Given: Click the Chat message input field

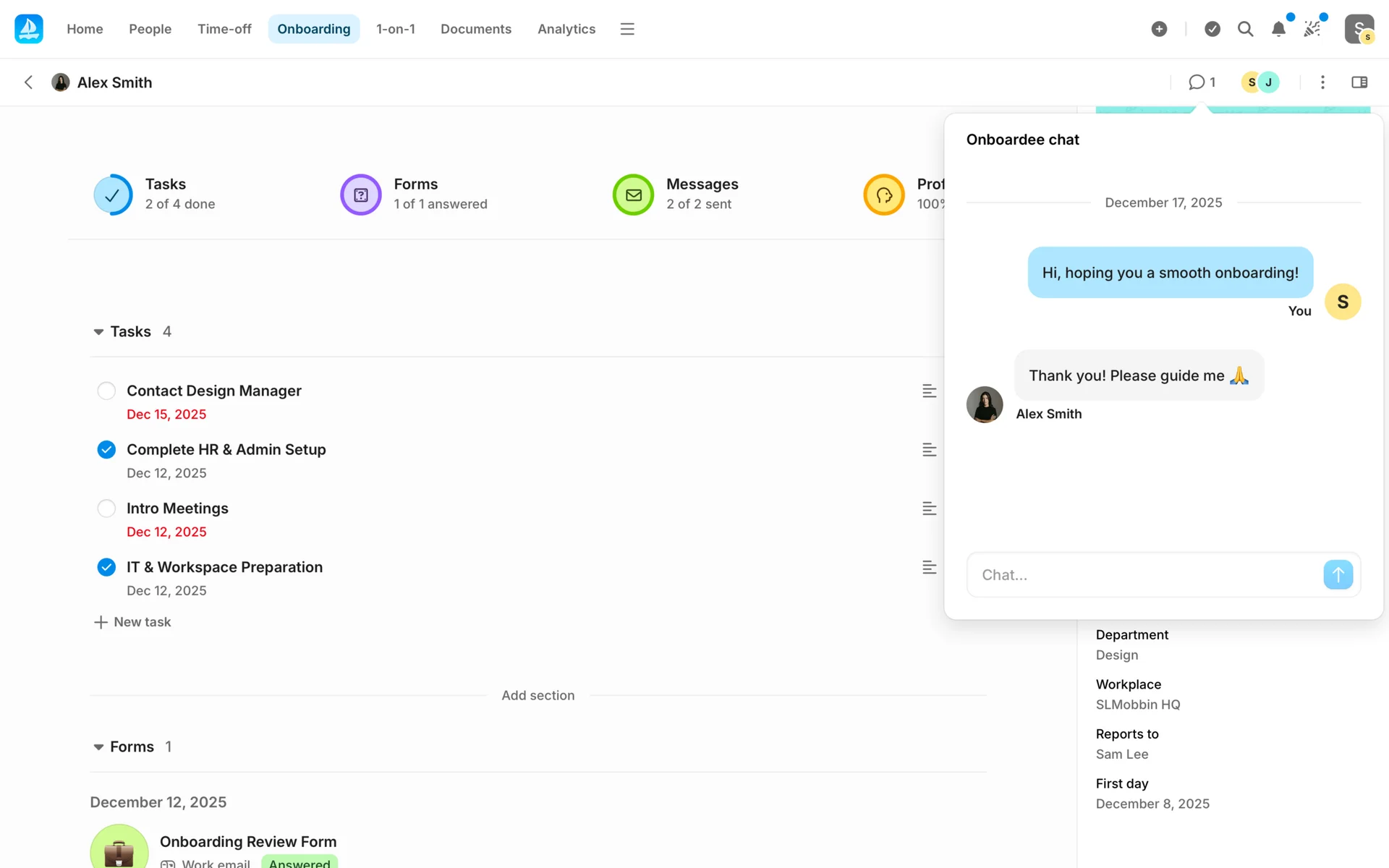Looking at the screenshot, I should pyautogui.click(x=1143, y=575).
